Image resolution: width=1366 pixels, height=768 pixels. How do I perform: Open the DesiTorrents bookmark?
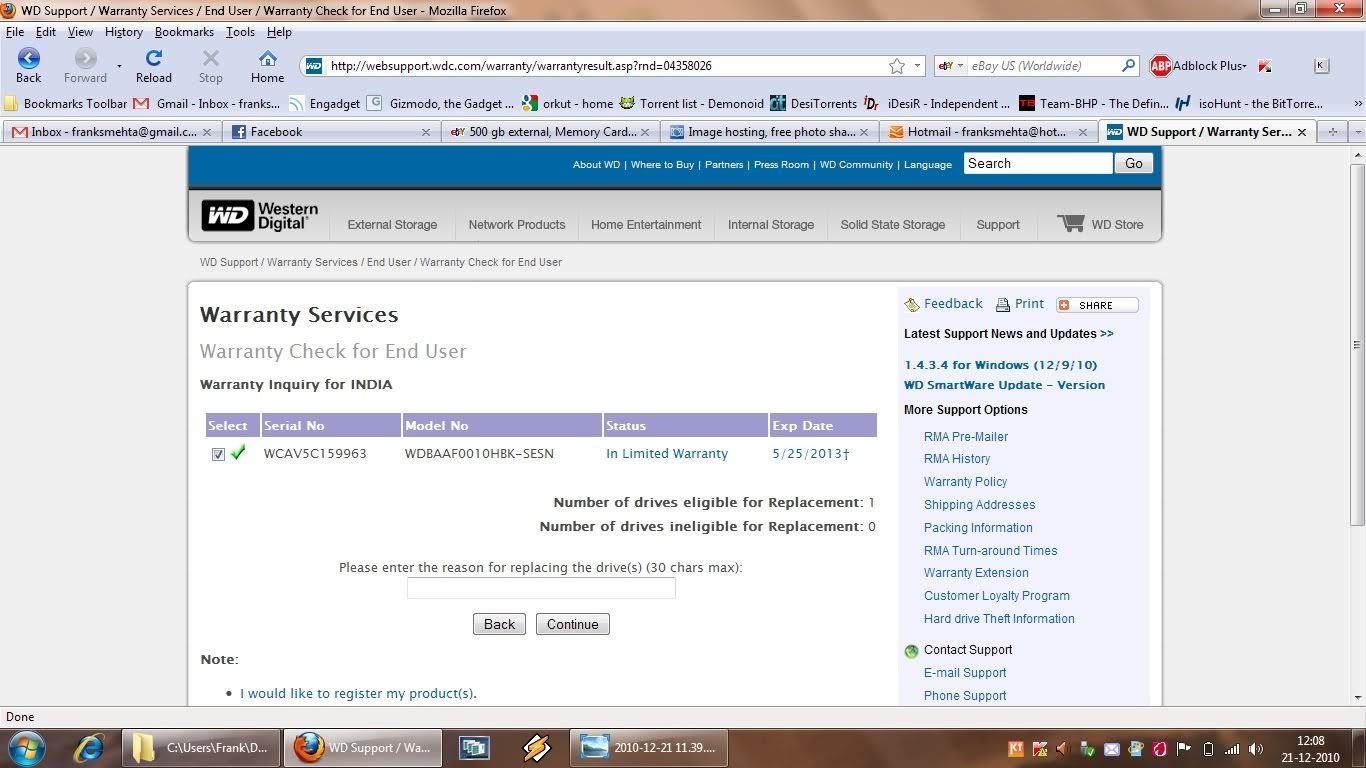812,103
